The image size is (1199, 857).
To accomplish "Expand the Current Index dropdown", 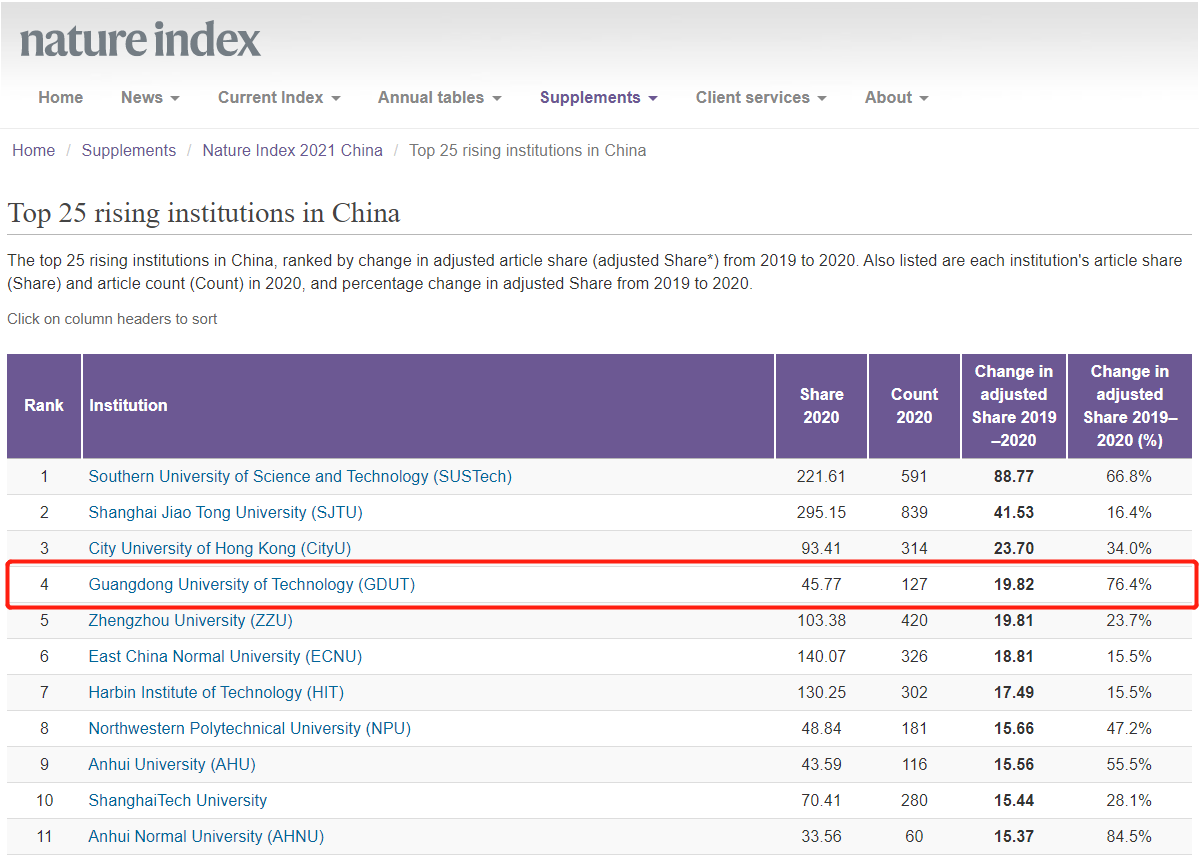I will 279,98.
